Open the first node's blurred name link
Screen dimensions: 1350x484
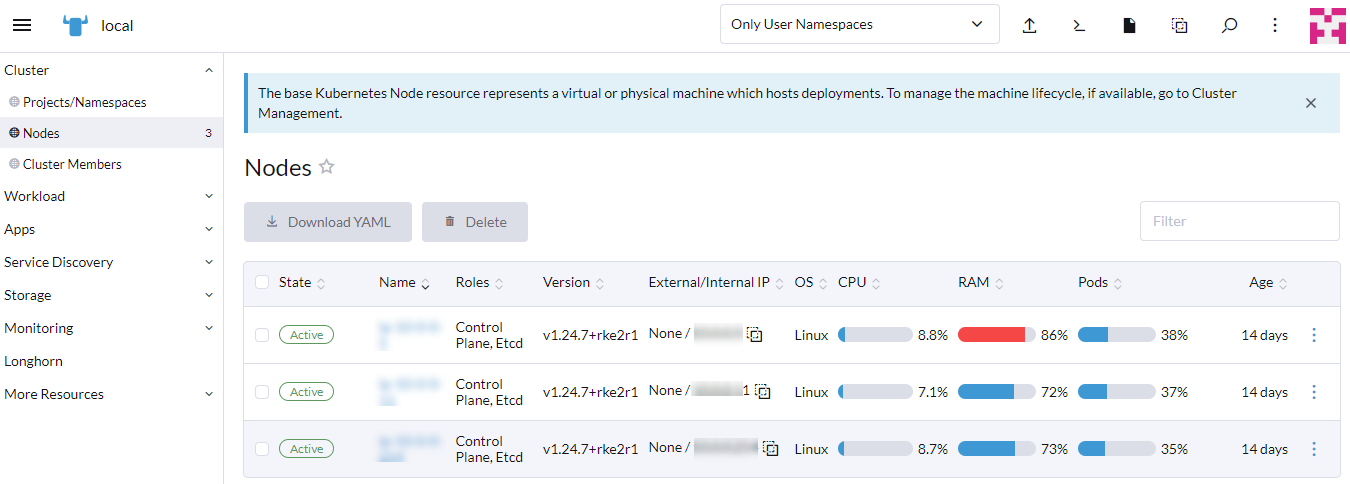408,335
